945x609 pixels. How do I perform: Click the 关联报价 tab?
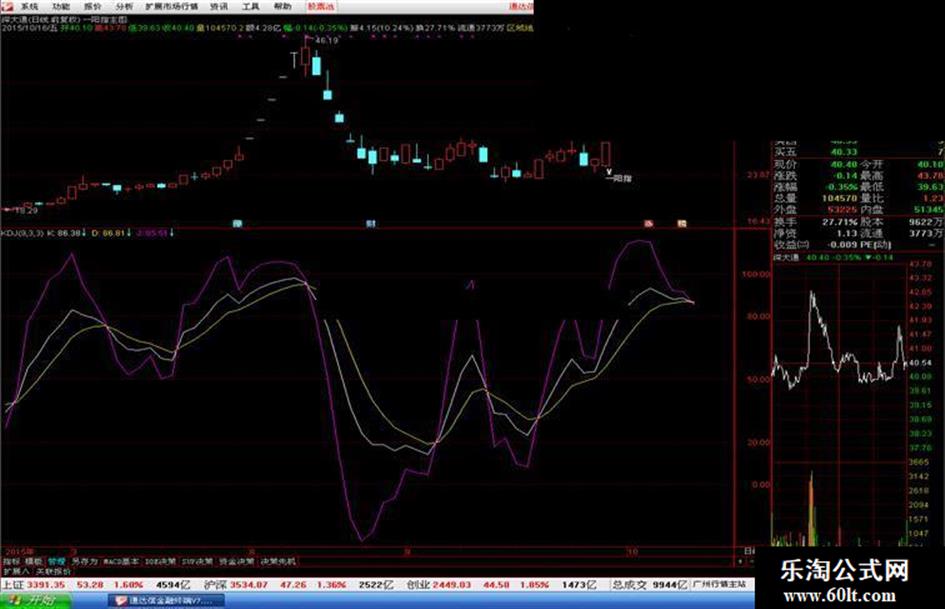click(x=53, y=571)
